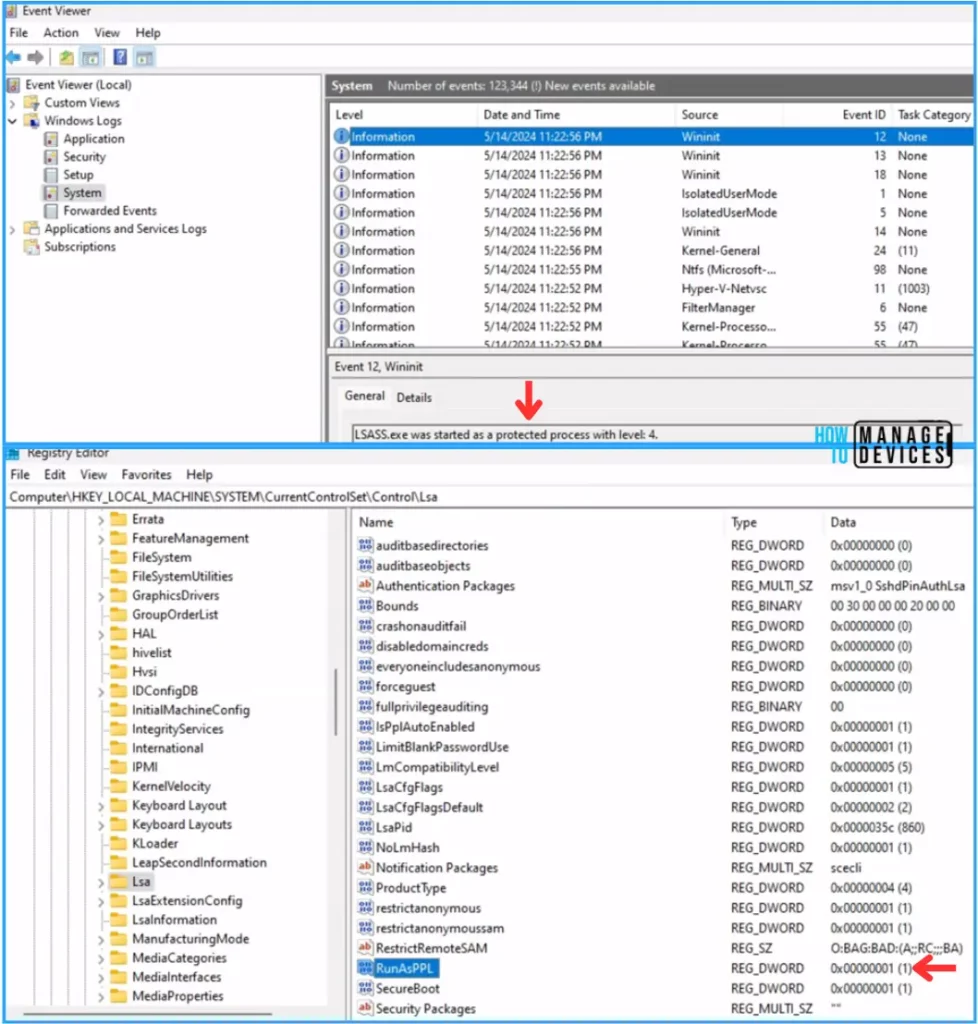Image resolution: width=978 pixels, height=1024 pixels.
Task: Select the IsPplAutoEnabled value
Action: (x=425, y=727)
